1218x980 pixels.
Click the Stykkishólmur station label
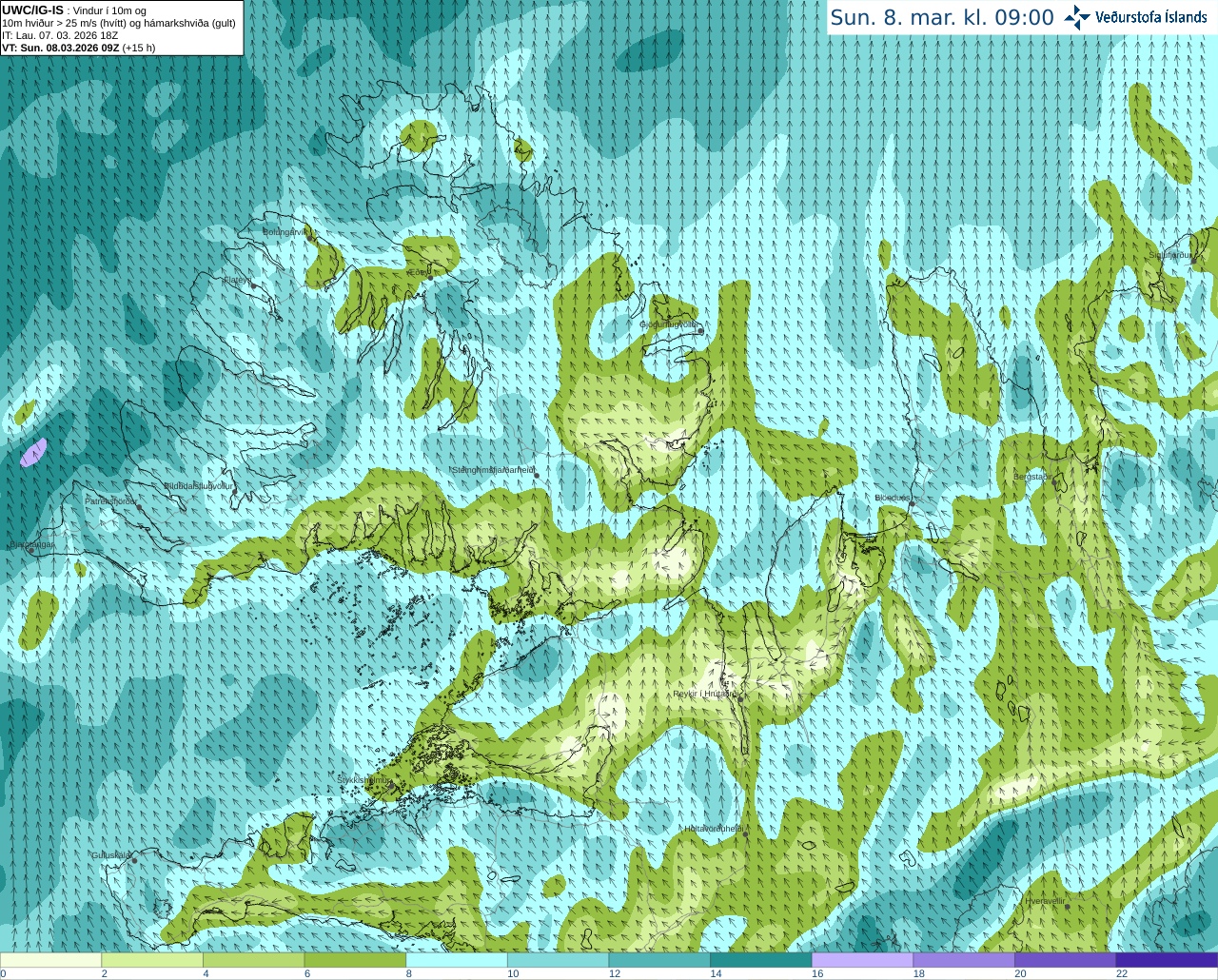(363, 779)
